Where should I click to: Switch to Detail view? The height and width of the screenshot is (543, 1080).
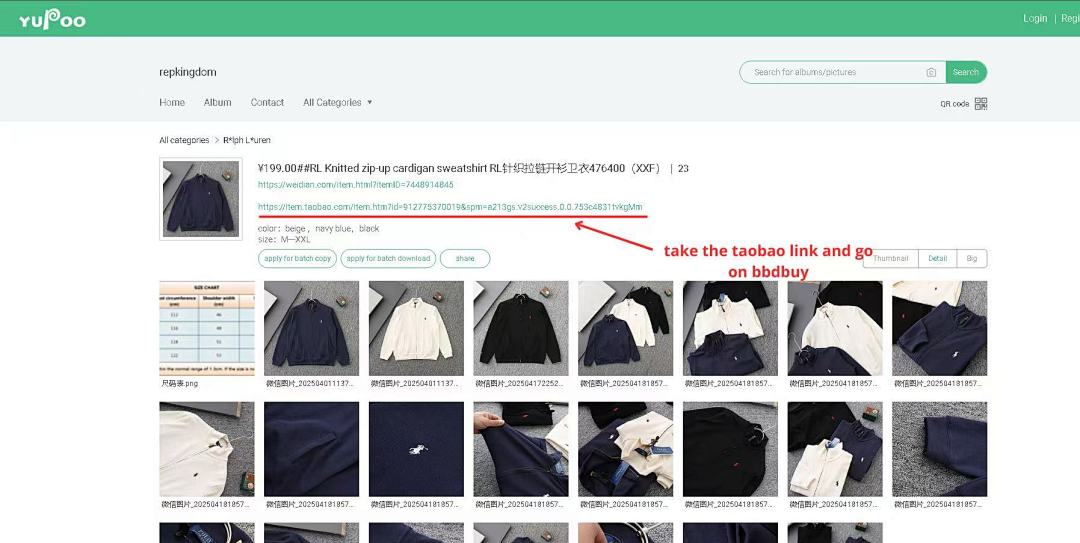937,258
